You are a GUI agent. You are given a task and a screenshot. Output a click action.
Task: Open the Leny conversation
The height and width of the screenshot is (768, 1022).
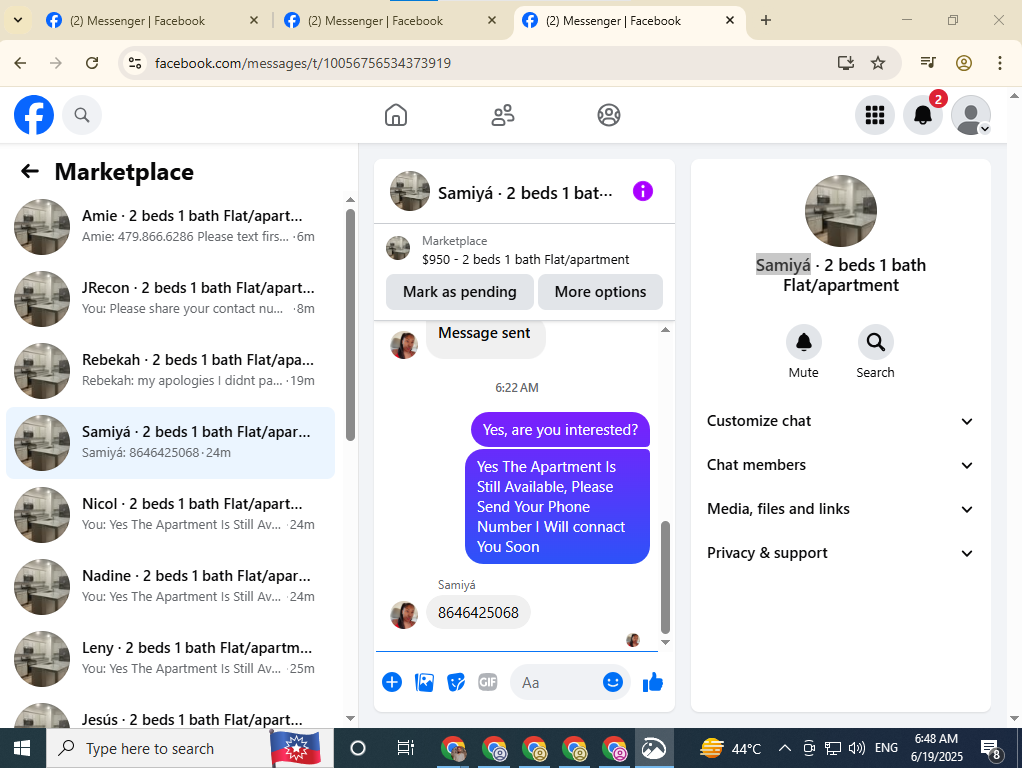(171, 659)
